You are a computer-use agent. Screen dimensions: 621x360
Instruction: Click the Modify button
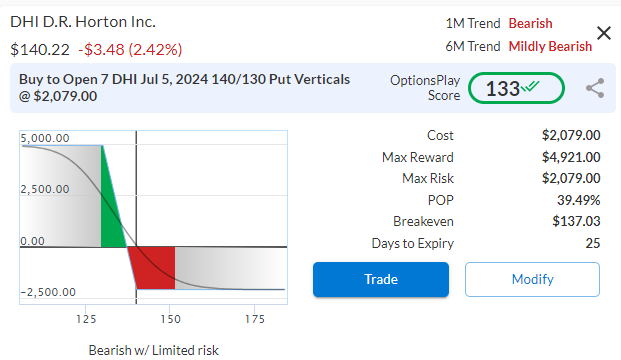(532, 279)
